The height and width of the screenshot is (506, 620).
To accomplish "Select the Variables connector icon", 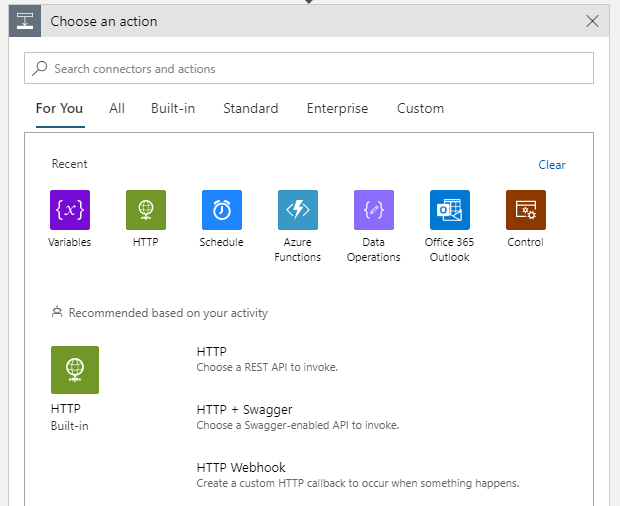I will [69, 210].
